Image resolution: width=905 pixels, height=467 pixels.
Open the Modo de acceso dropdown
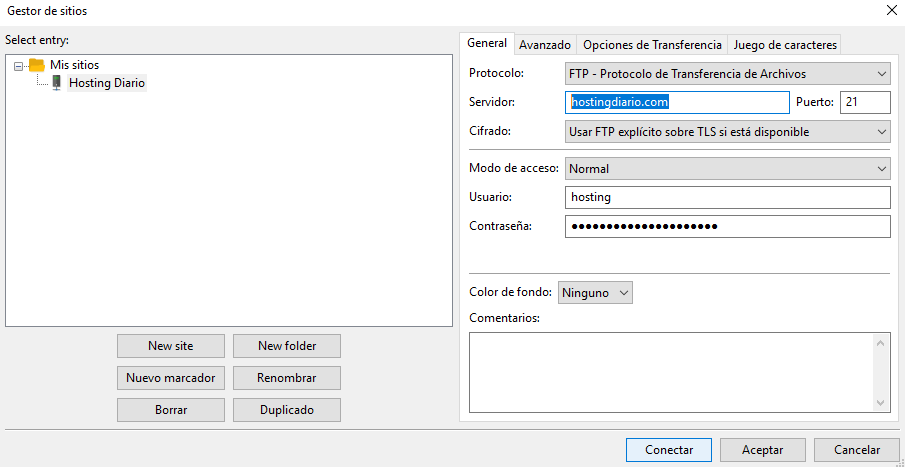727,169
